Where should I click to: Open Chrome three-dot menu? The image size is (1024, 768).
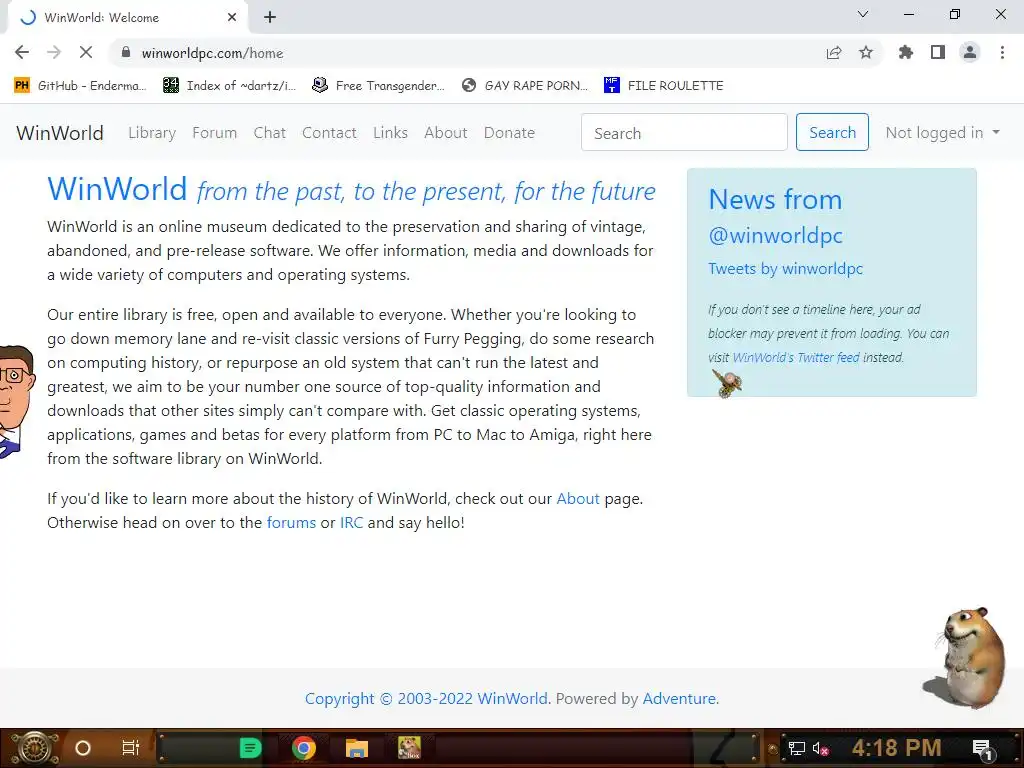tap(1002, 53)
